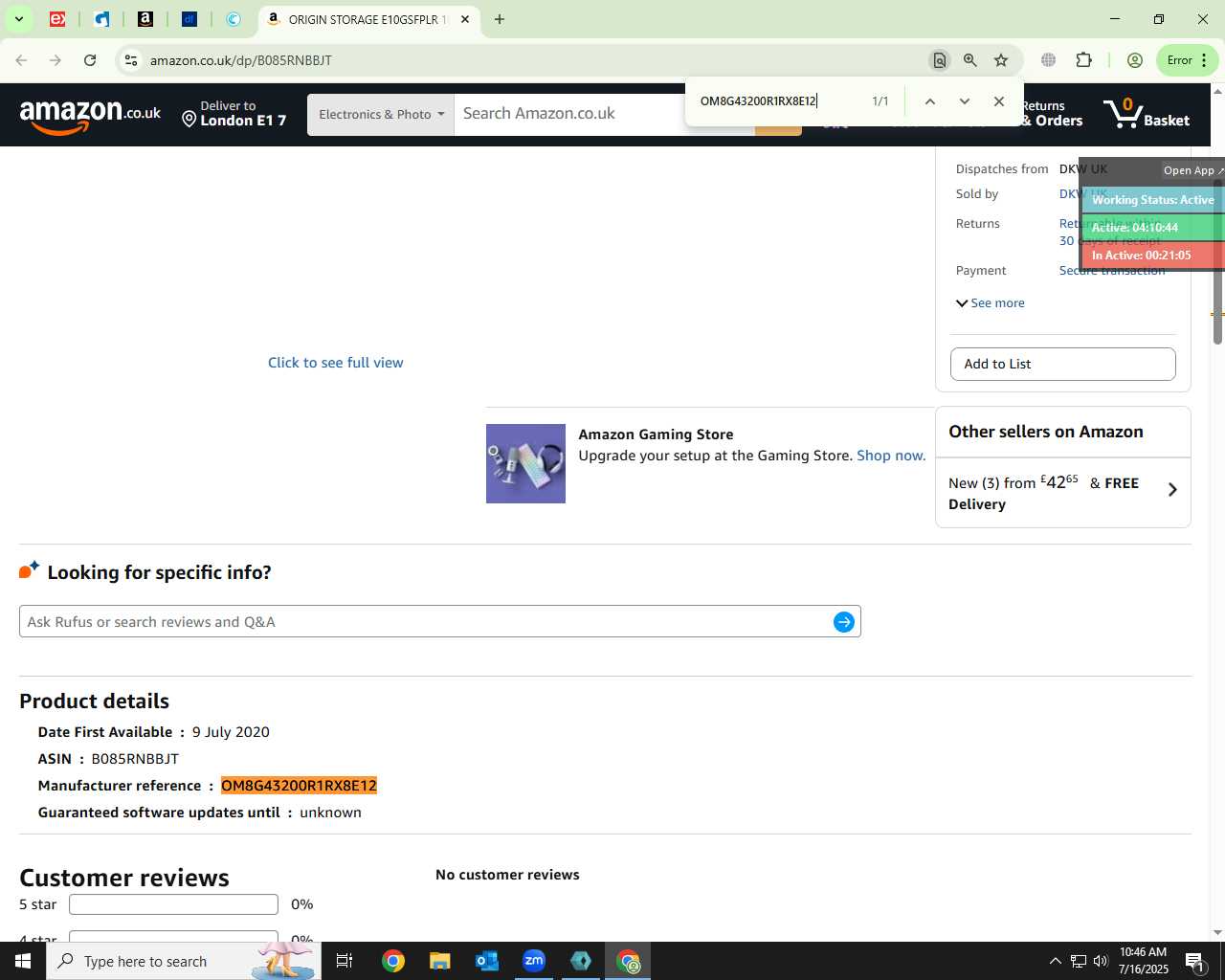Open the shopping Basket
1225x980 pixels.
pyautogui.click(x=1147, y=114)
